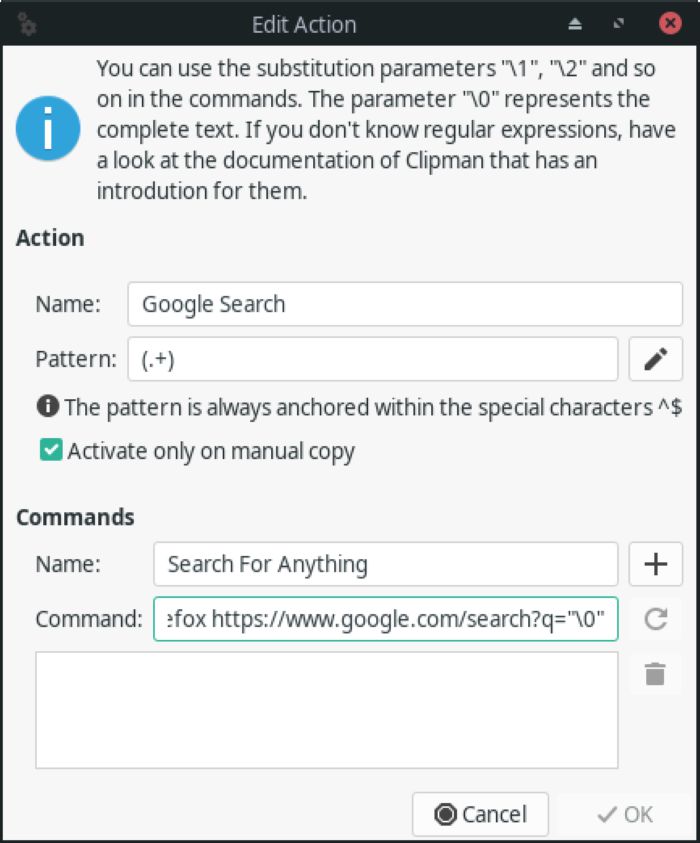Viewport: 700px width, 843px height.
Task: Click into the Pattern text field
Action: pos(372,359)
